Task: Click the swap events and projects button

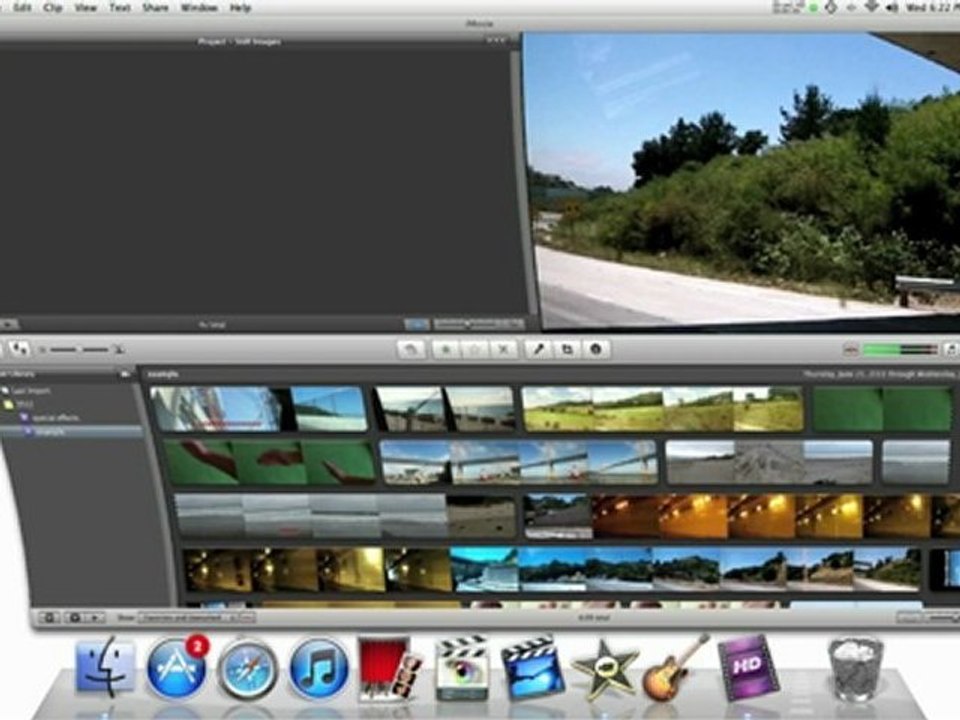Action: (x=20, y=350)
